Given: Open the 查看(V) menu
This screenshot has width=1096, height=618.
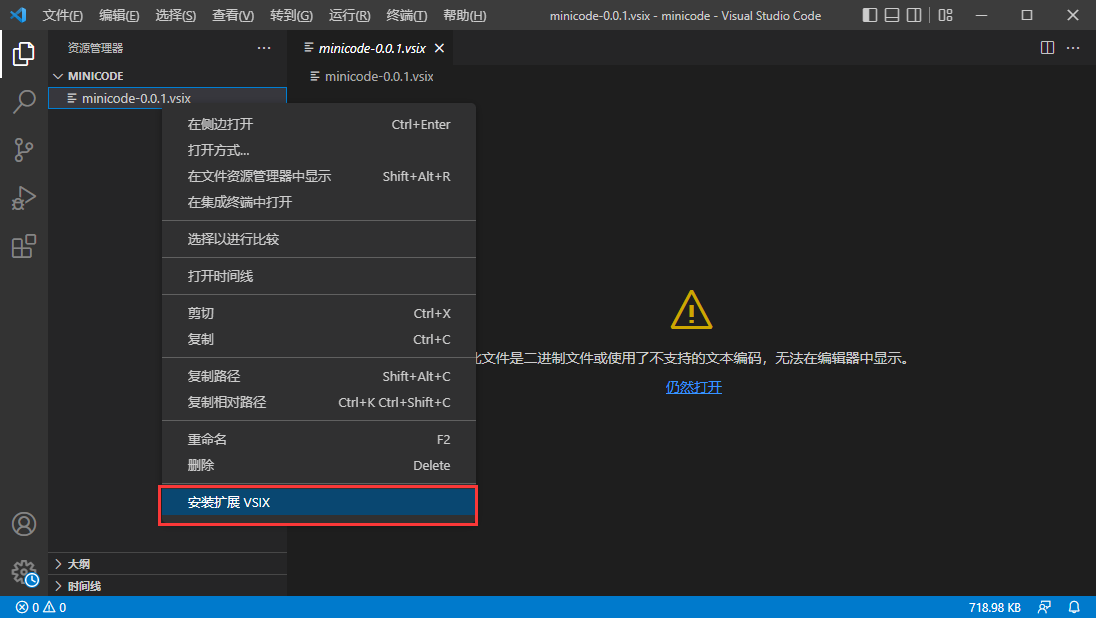Looking at the screenshot, I should [233, 15].
